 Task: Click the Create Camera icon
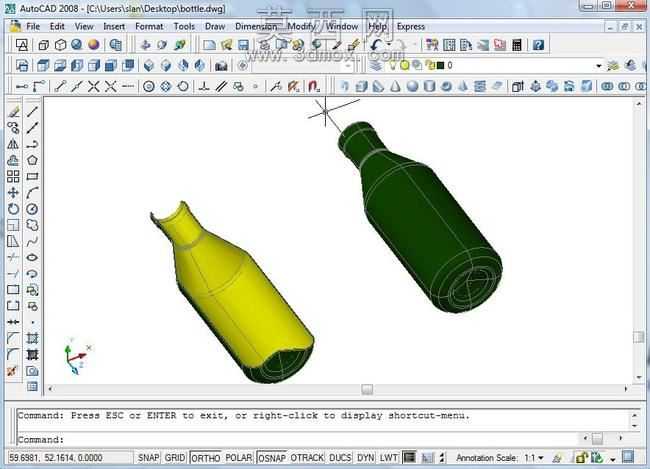(x=221, y=65)
